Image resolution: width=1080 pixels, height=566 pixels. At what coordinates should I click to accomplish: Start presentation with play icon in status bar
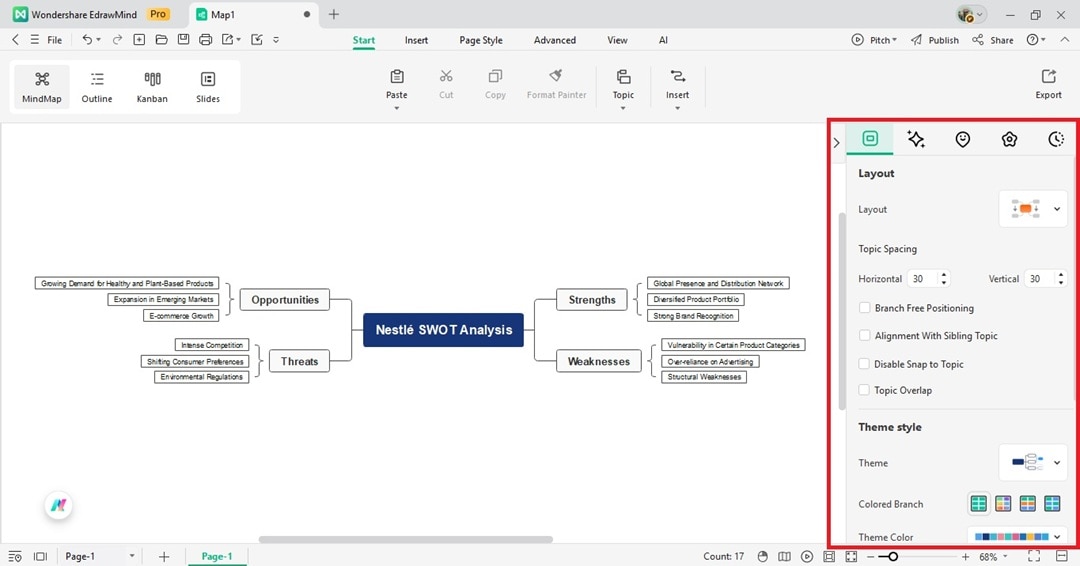click(807, 556)
